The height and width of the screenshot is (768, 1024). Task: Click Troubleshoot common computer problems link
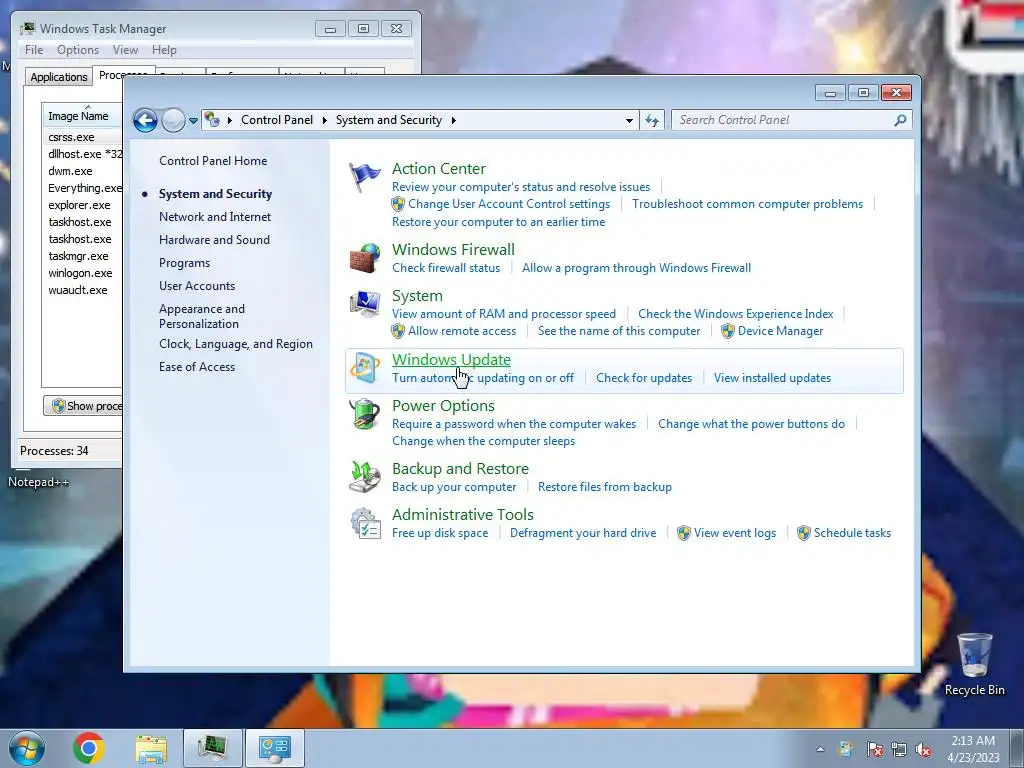coord(747,204)
